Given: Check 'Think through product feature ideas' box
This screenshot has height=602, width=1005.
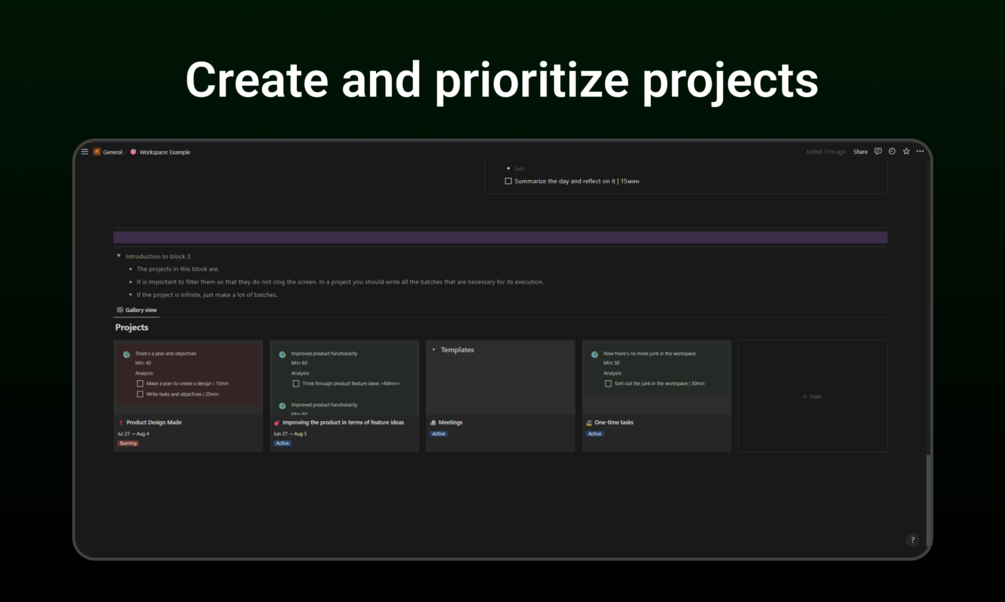Looking at the screenshot, I should coord(296,383).
